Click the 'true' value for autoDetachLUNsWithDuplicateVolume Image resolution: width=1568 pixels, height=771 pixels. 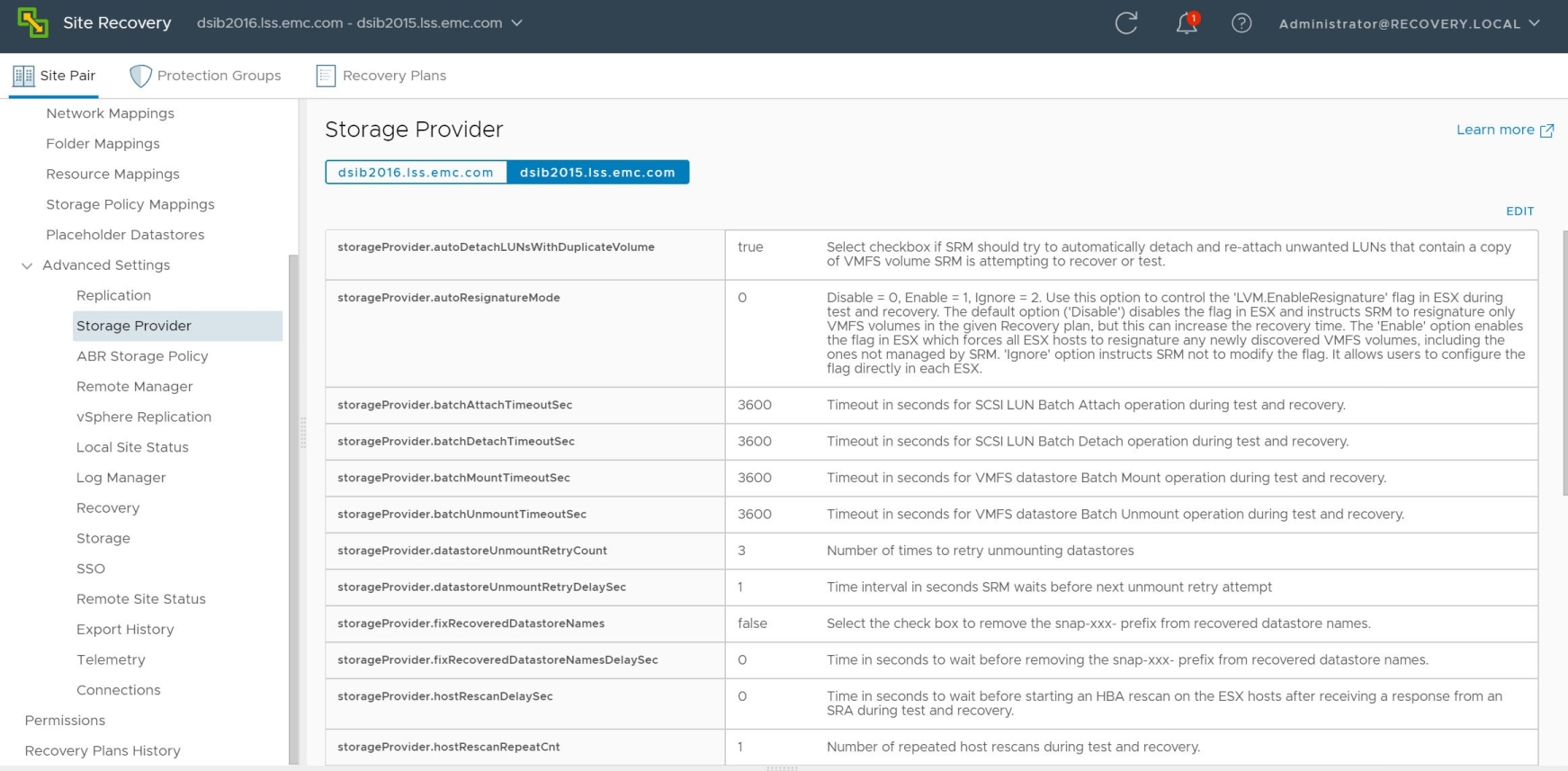(750, 247)
